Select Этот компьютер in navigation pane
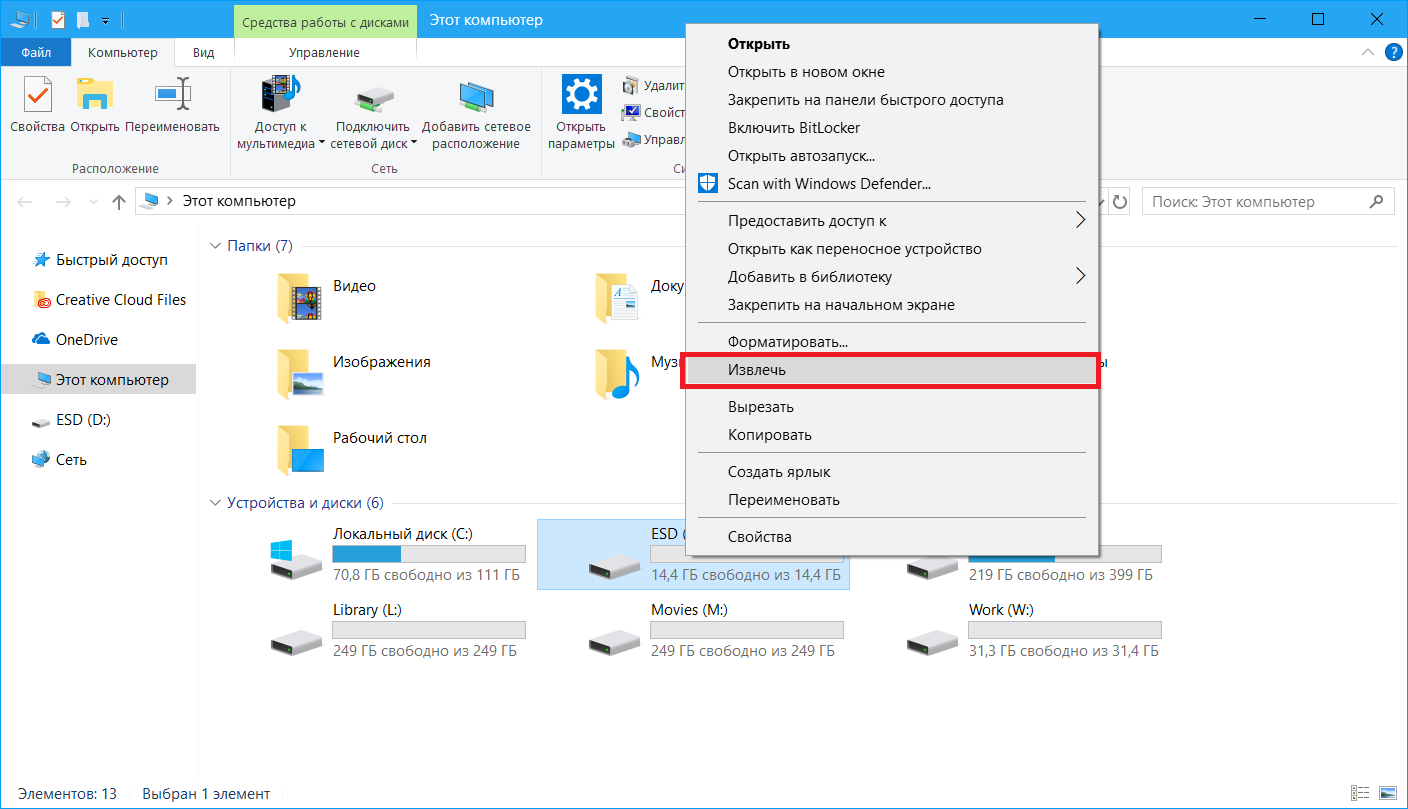Image resolution: width=1408 pixels, height=809 pixels. coord(99,379)
